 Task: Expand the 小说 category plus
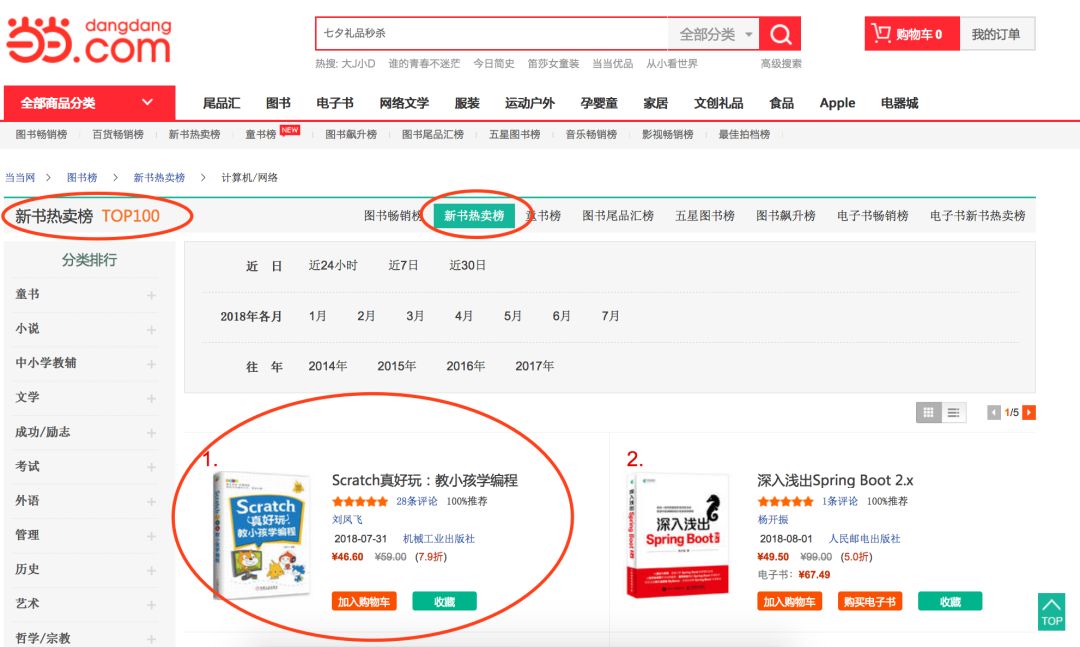[x=151, y=329]
